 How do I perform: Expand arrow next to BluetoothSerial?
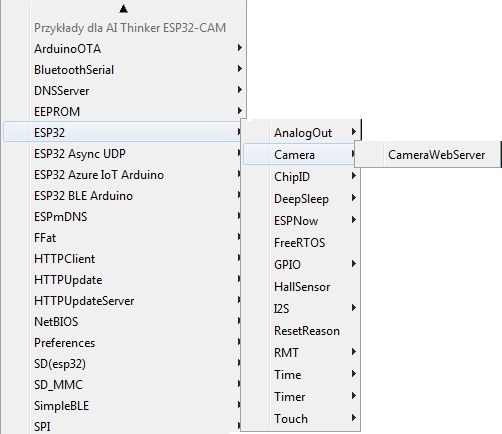[239, 69]
